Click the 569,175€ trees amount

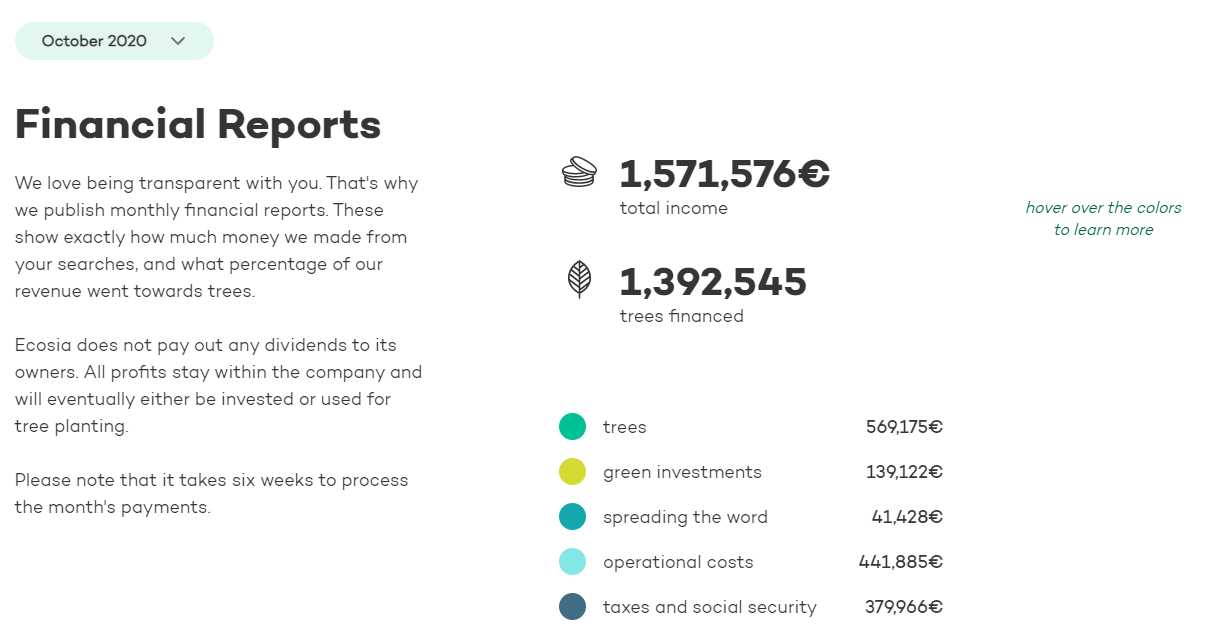[x=904, y=427]
